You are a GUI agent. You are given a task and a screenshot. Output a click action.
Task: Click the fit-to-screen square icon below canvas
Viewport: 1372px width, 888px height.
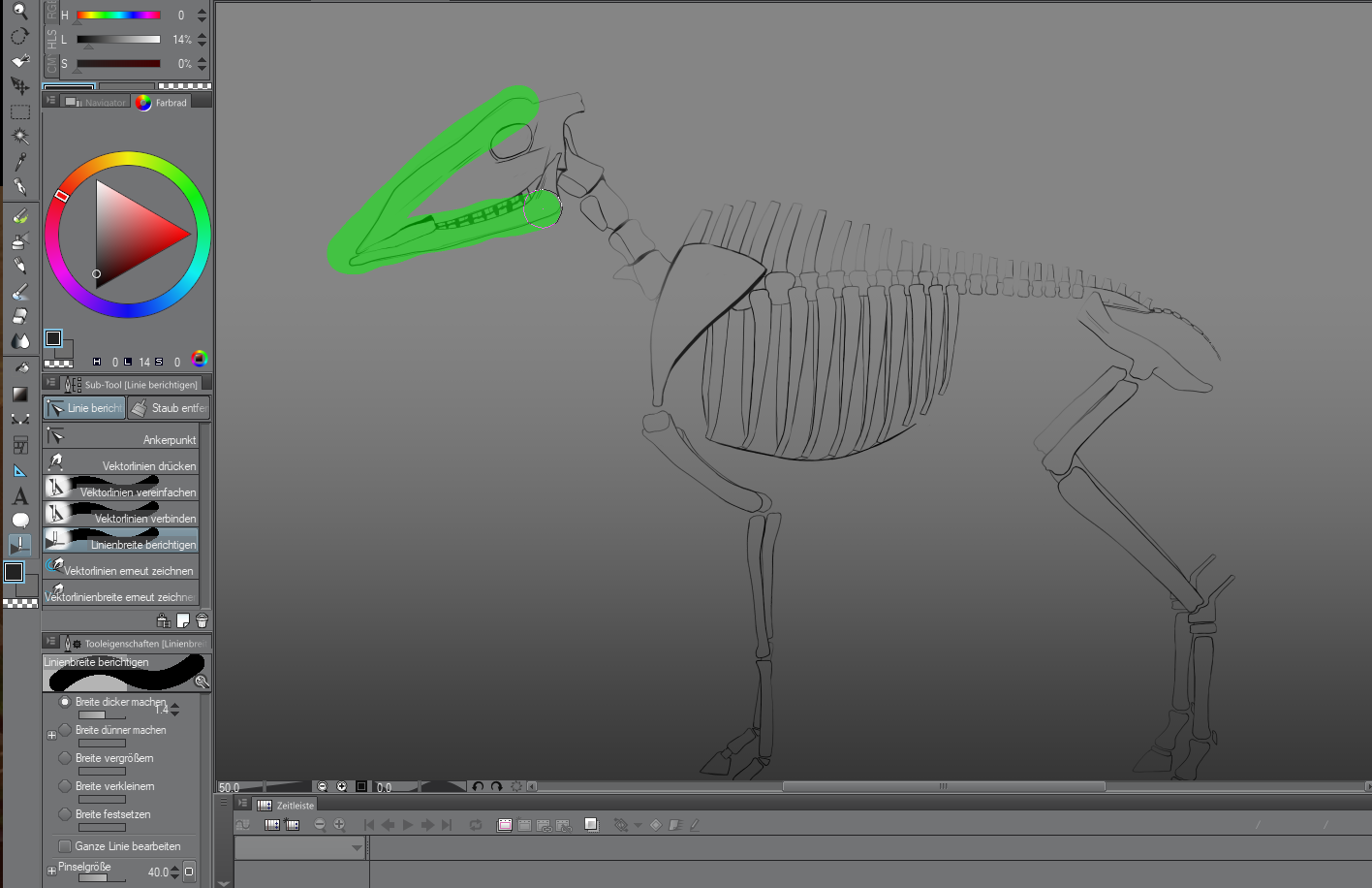pos(360,787)
